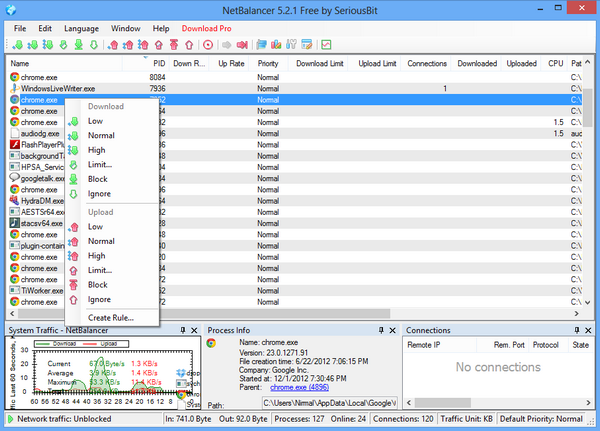Viewport: 600px width, 431px height.
Task: Sort by the Connections column header
Action: [x=427, y=64]
